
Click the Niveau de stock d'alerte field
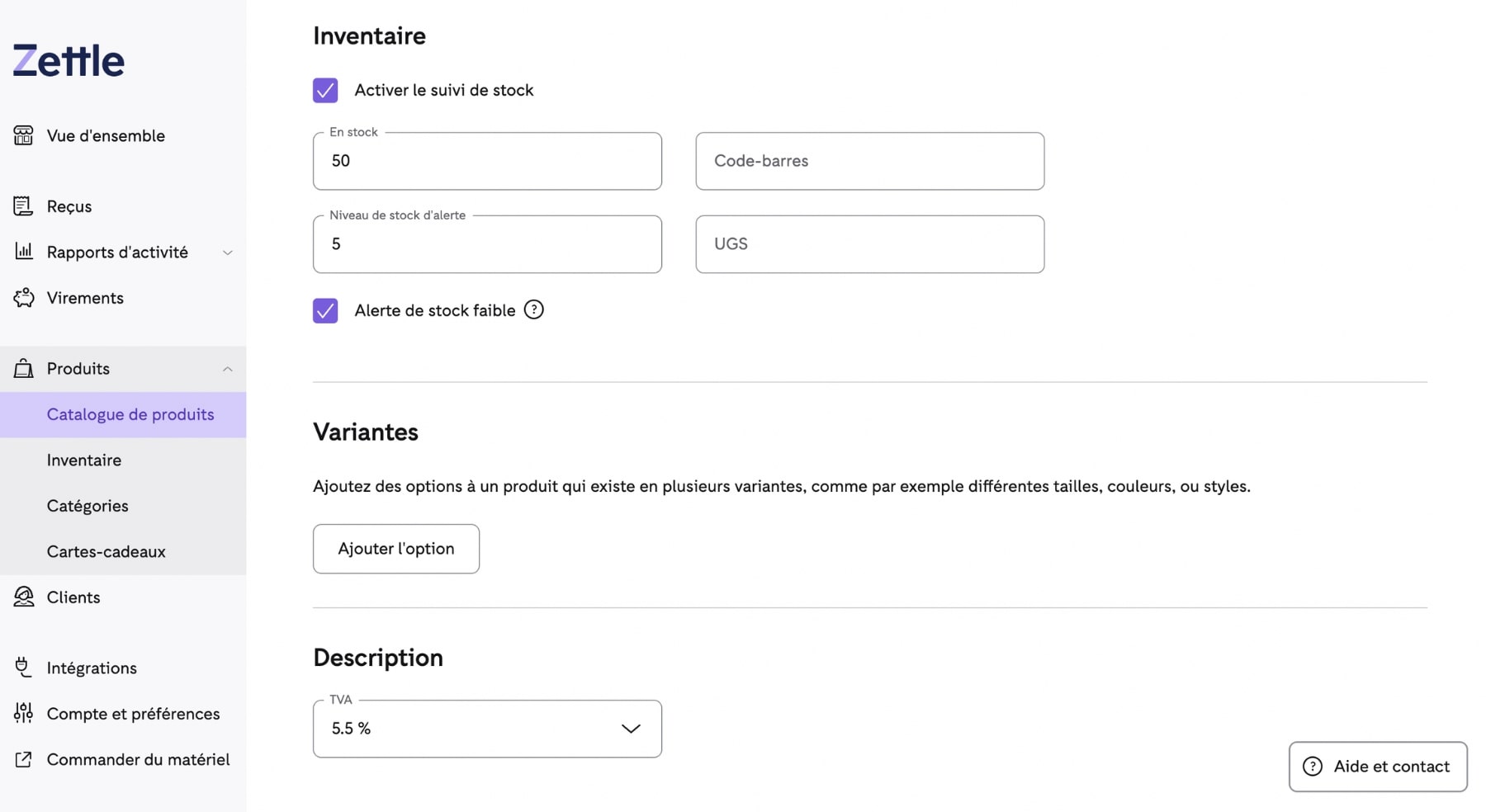pos(487,244)
